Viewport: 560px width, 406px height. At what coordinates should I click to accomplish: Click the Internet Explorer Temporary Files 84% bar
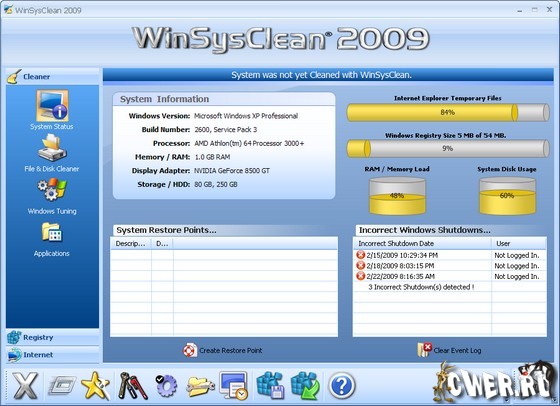tap(448, 112)
